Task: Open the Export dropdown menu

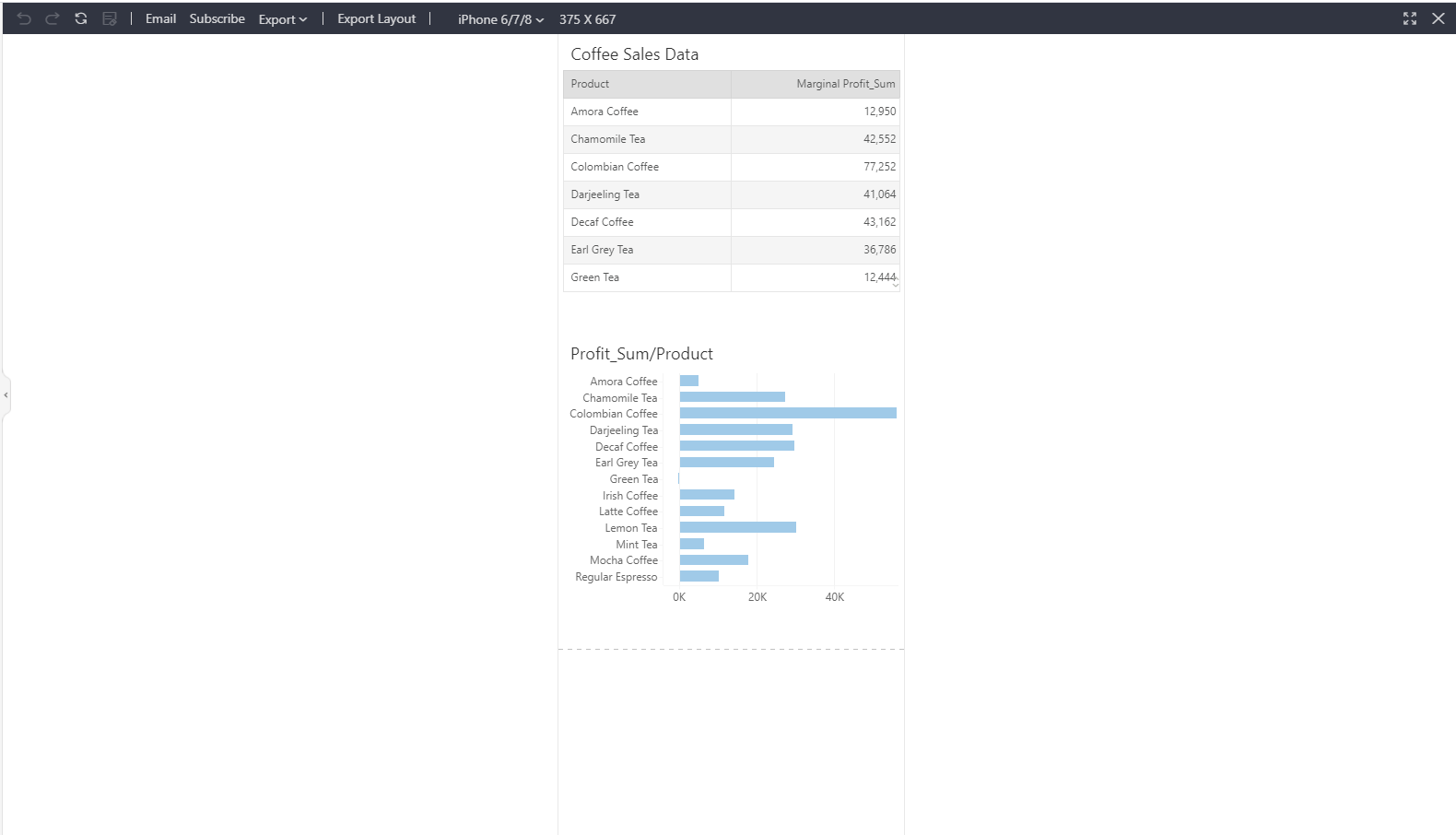Action: [283, 19]
